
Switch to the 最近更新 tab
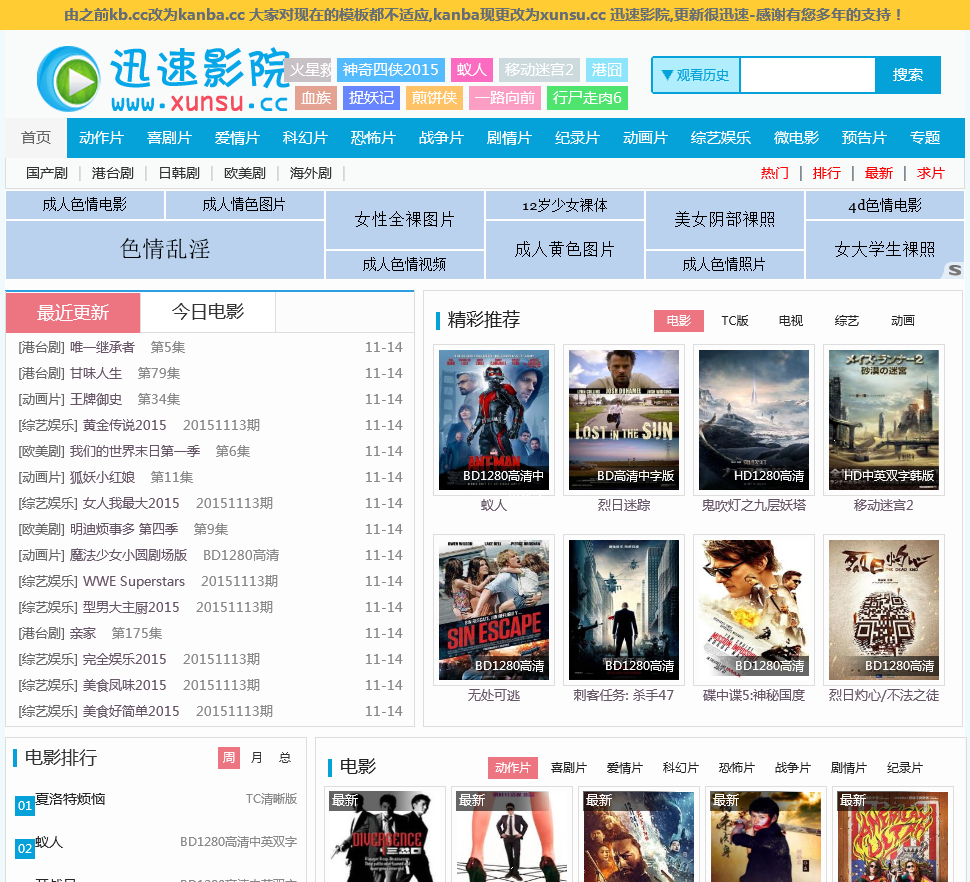[73, 312]
